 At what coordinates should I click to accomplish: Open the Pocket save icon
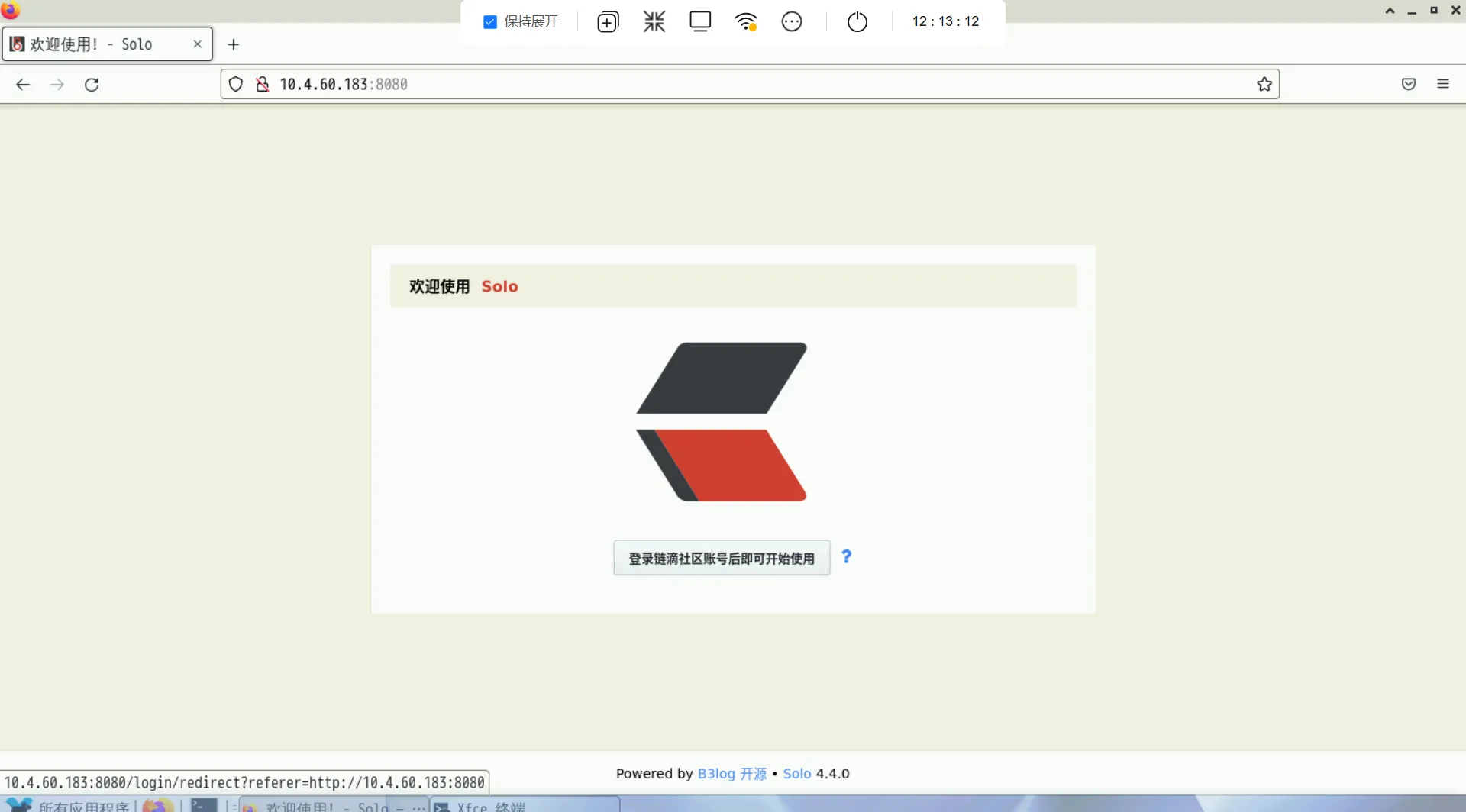[1409, 85]
